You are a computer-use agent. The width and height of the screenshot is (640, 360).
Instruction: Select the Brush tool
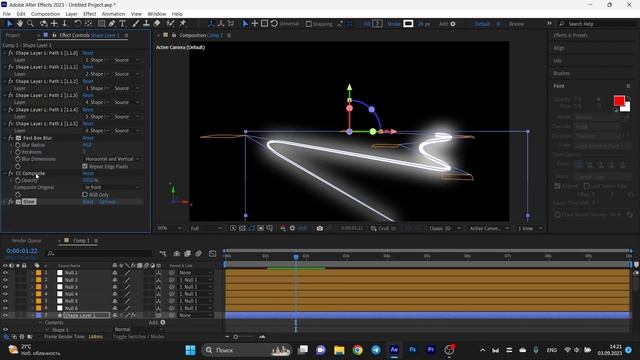click(136, 24)
